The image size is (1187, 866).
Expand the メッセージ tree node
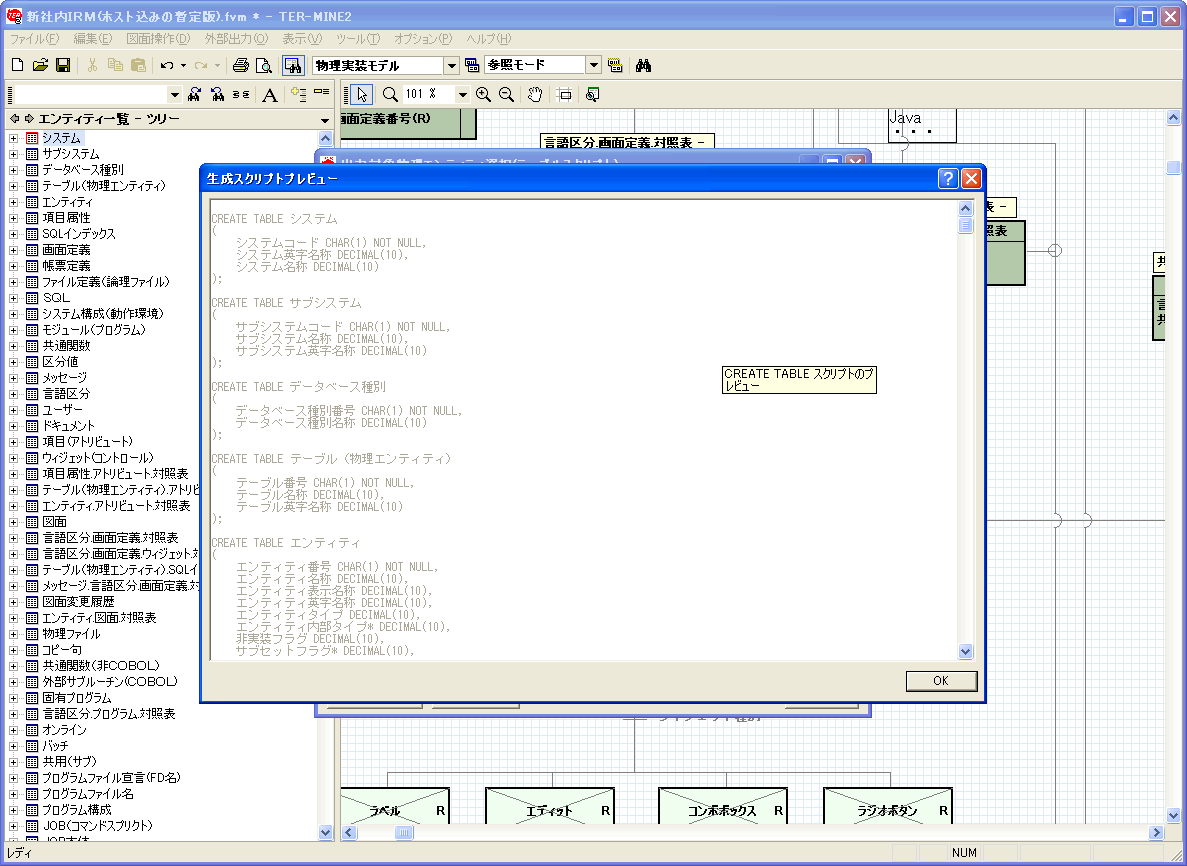[x=13, y=378]
